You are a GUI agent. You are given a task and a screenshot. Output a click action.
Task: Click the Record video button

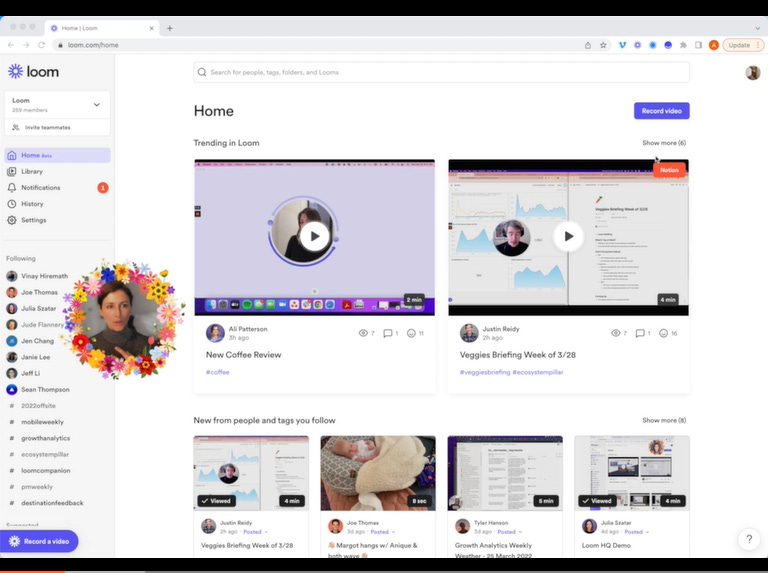662,111
